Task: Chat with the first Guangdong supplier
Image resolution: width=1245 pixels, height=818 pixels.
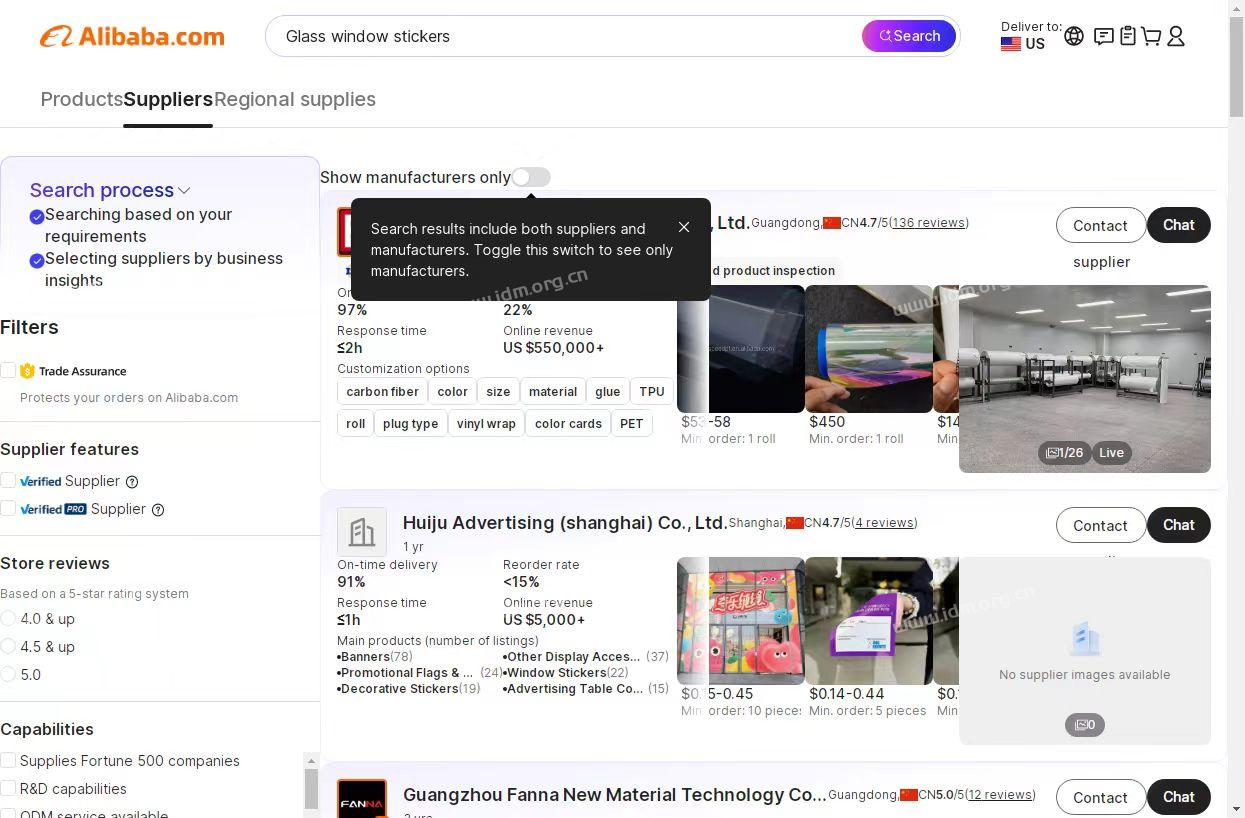Action: click(x=1179, y=225)
